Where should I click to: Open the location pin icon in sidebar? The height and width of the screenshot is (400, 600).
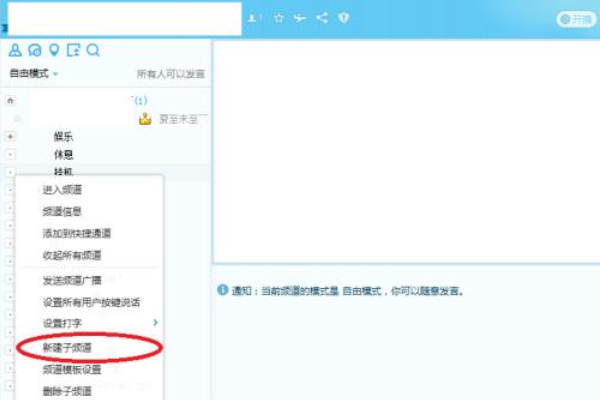(54, 50)
